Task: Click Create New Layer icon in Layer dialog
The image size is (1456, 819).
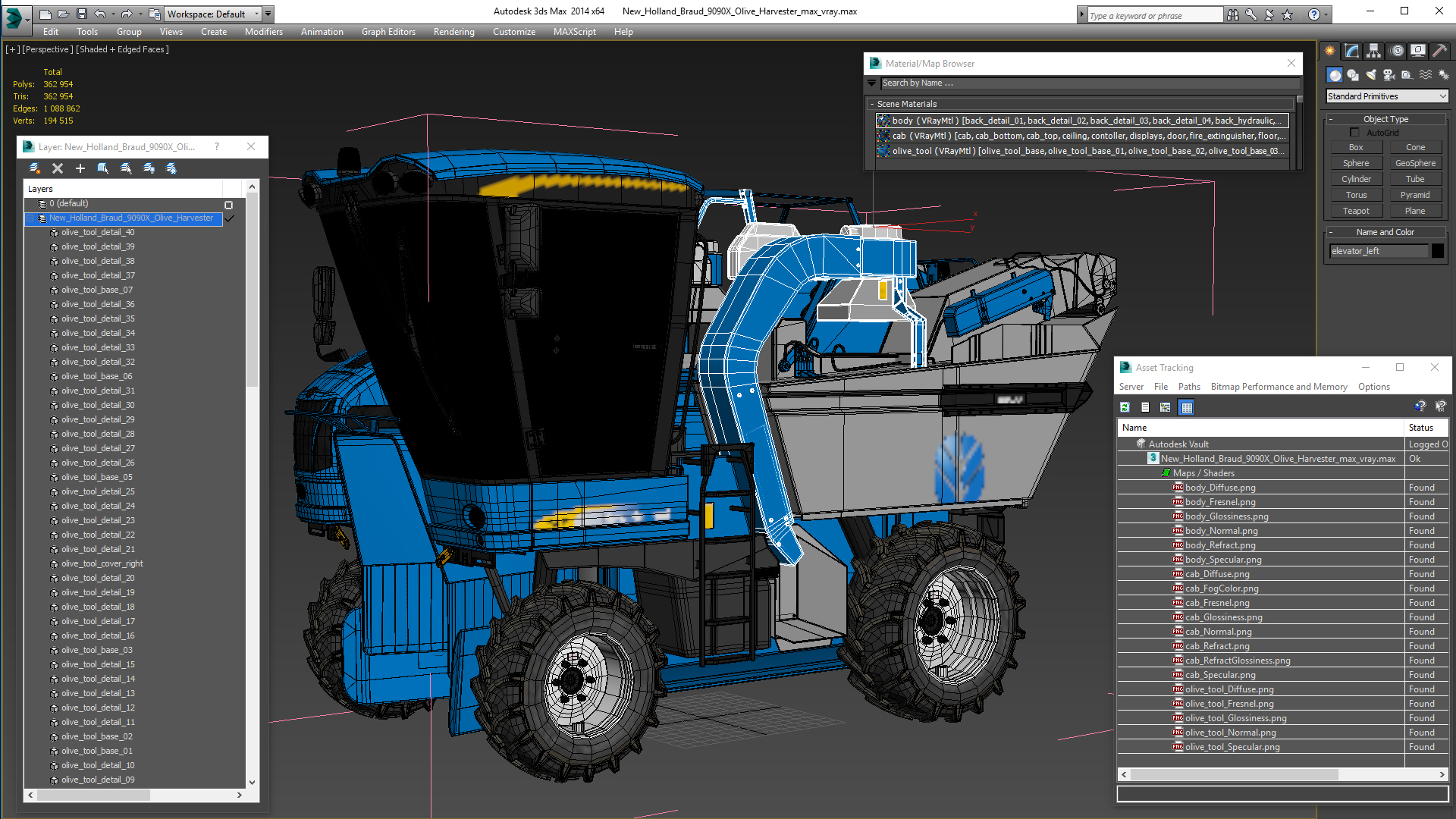Action: [35, 168]
